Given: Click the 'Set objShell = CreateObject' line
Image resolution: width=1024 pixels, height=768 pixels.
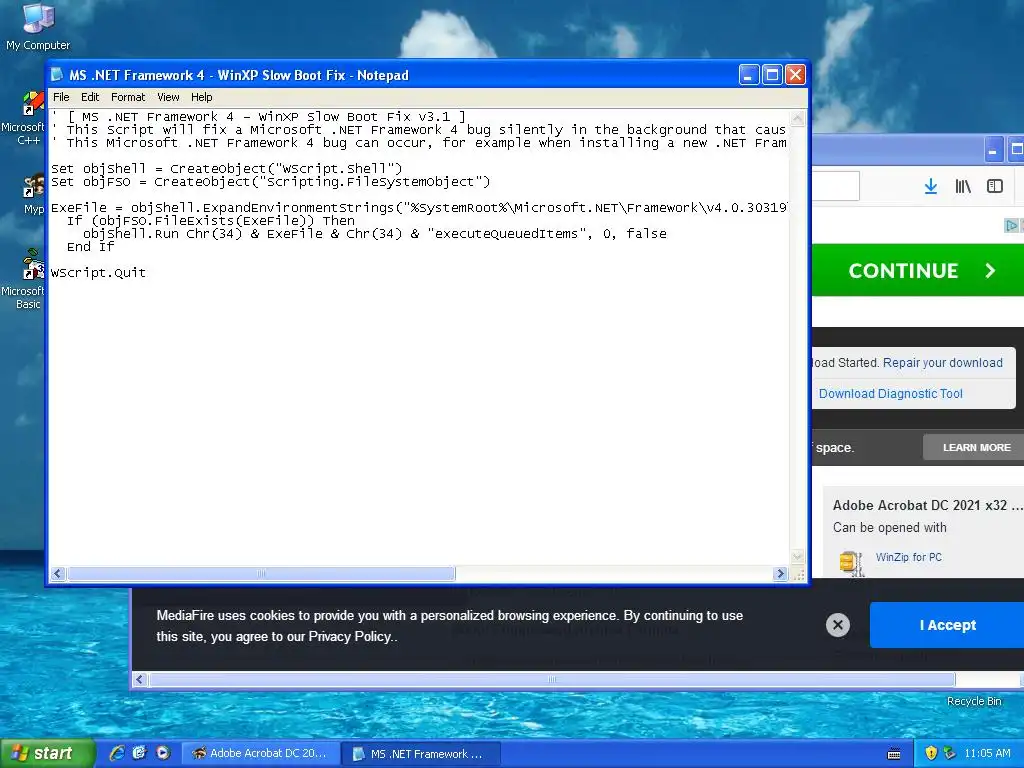Looking at the screenshot, I should (227, 168).
